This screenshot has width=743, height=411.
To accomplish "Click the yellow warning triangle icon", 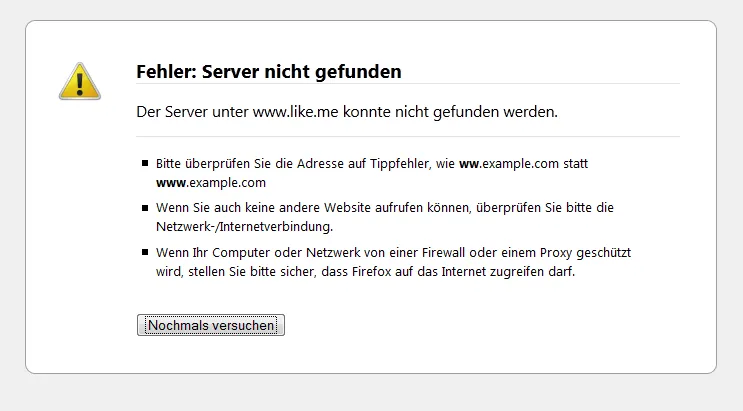I will [x=80, y=82].
